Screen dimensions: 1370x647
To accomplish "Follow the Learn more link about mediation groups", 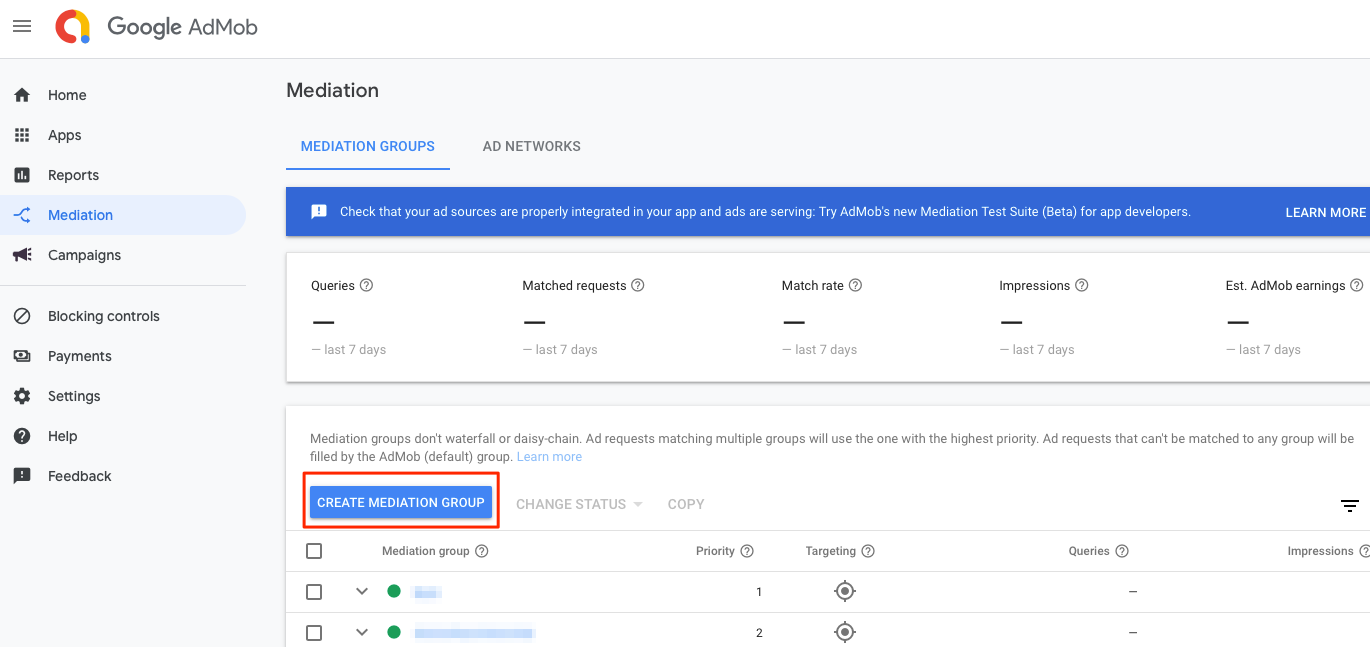I will pos(549,456).
